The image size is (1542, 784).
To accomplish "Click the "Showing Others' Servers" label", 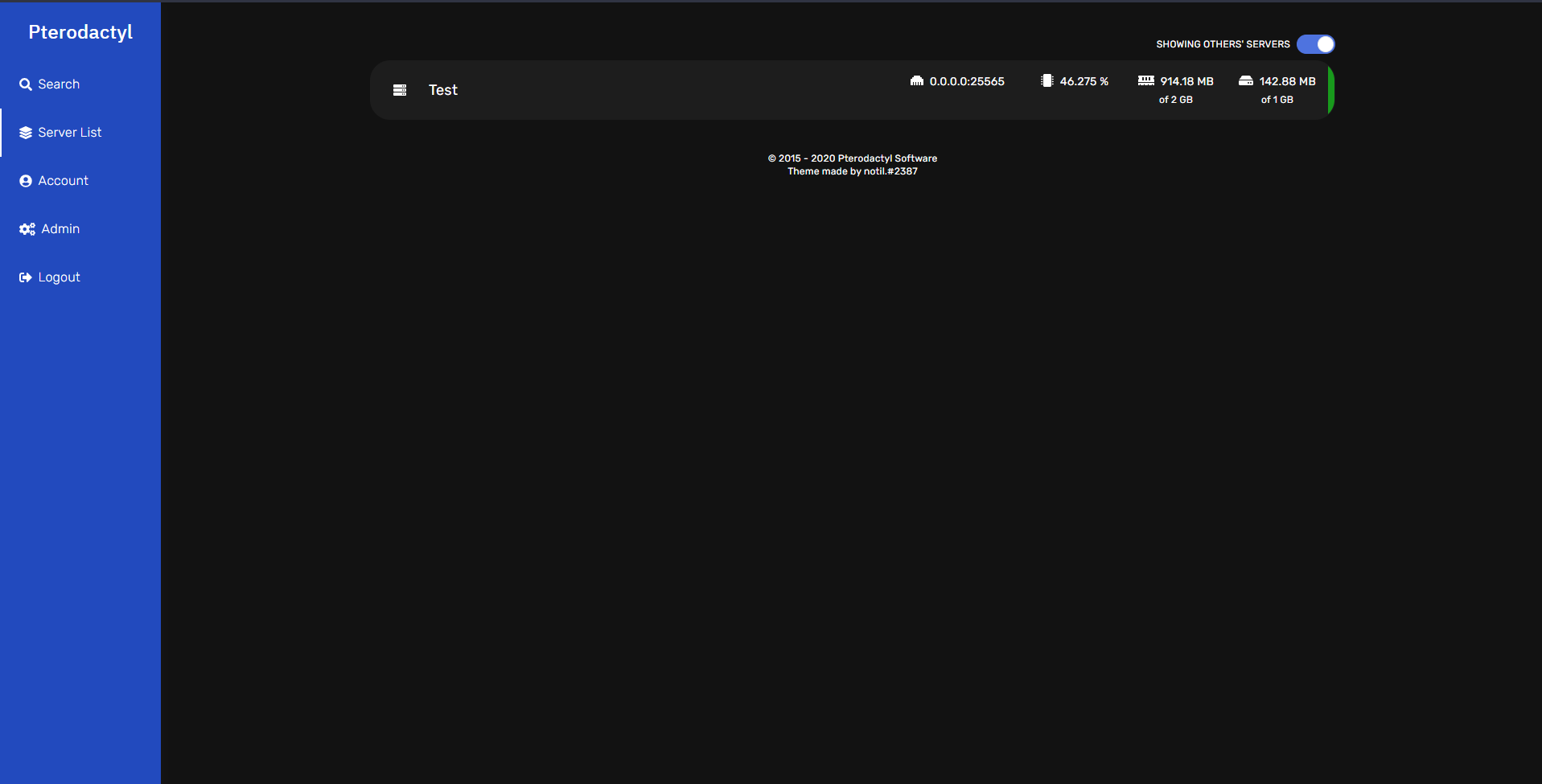I will pyautogui.click(x=1223, y=44).
